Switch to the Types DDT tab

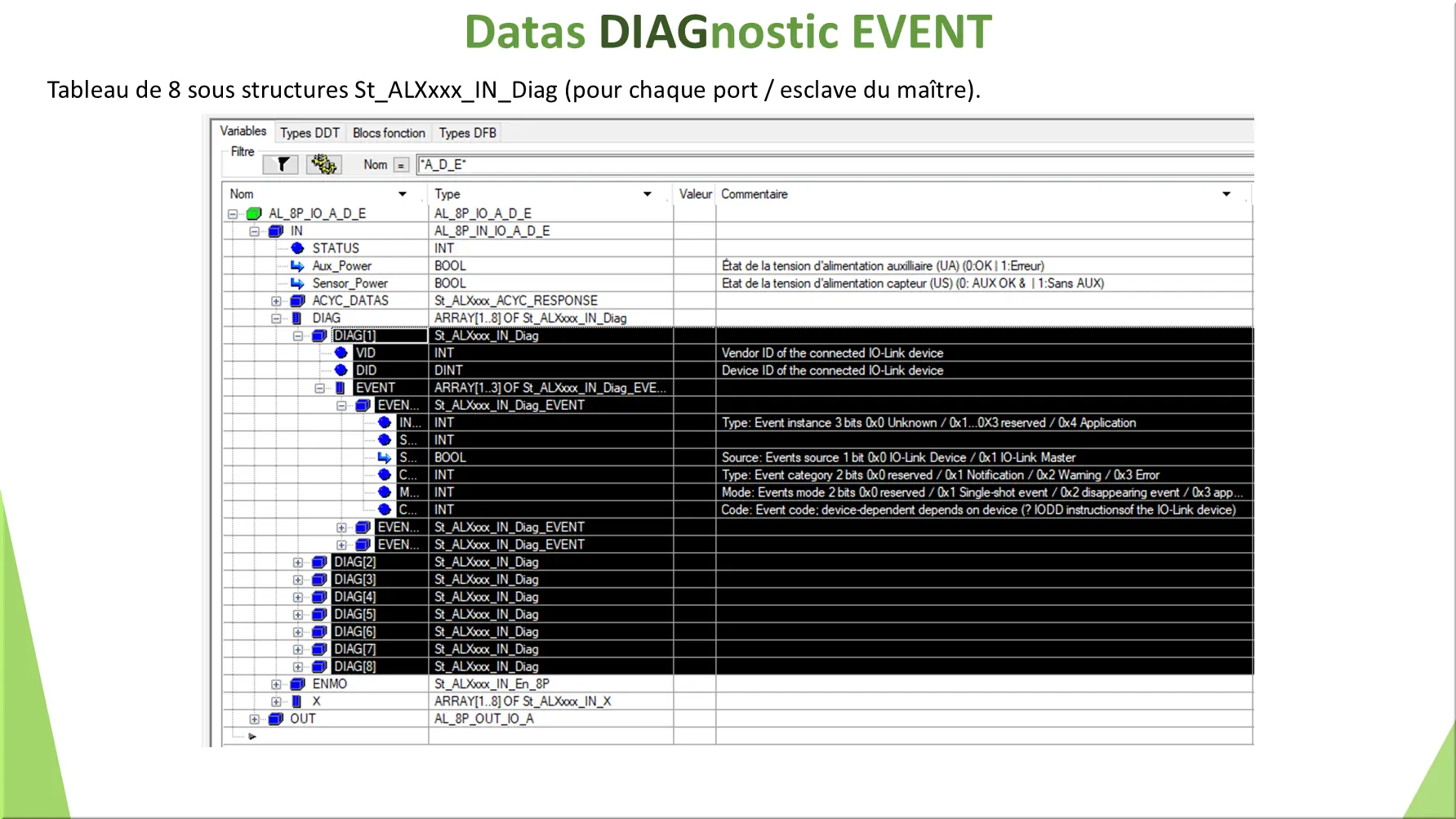click(309, 133)
